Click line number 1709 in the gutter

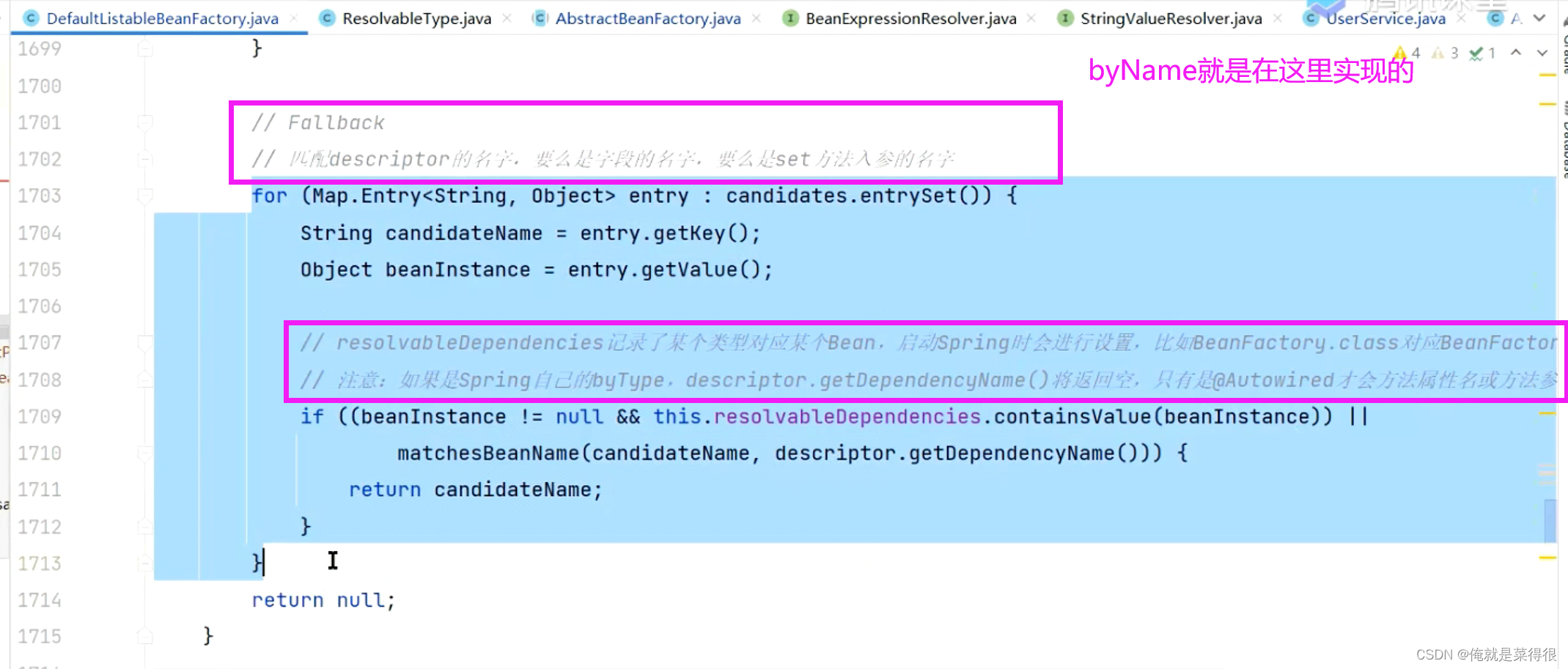click(40, 416)
